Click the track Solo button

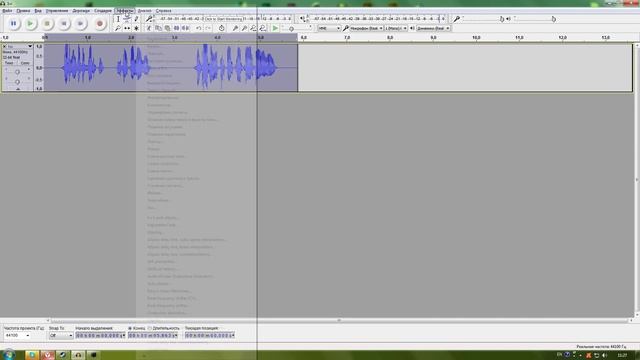coord(25,63)
